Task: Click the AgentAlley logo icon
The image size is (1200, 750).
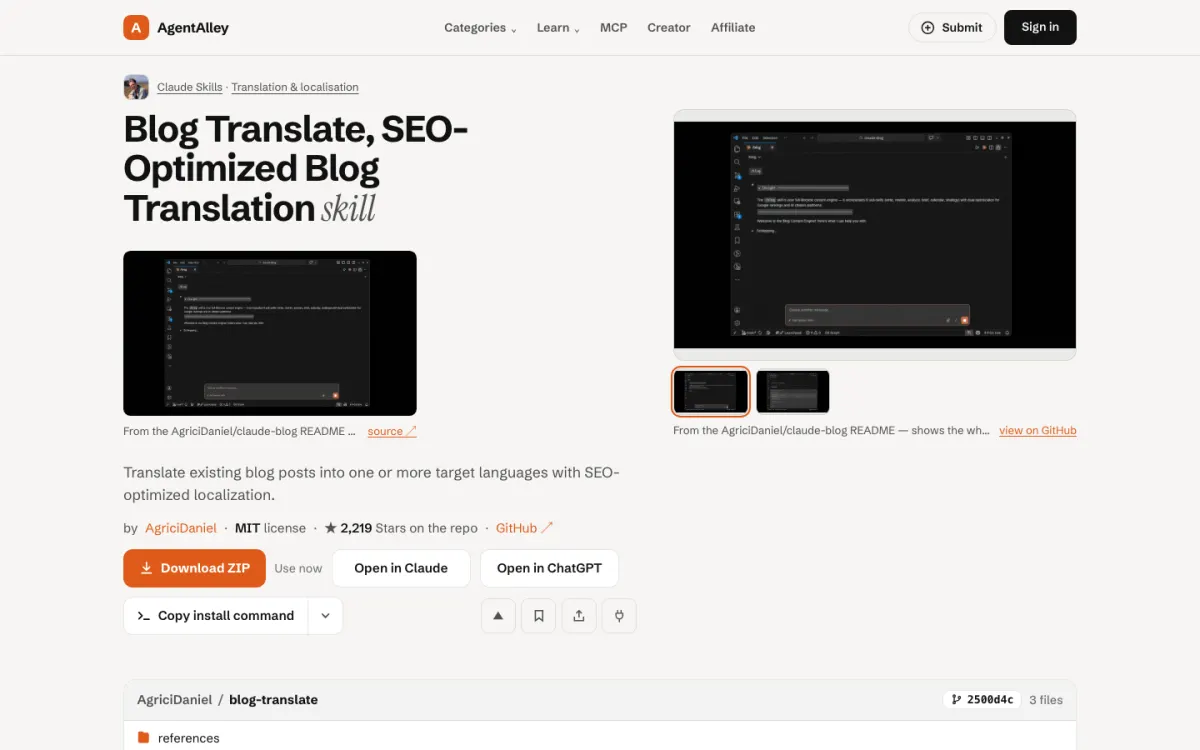Action: pos(136,27)
